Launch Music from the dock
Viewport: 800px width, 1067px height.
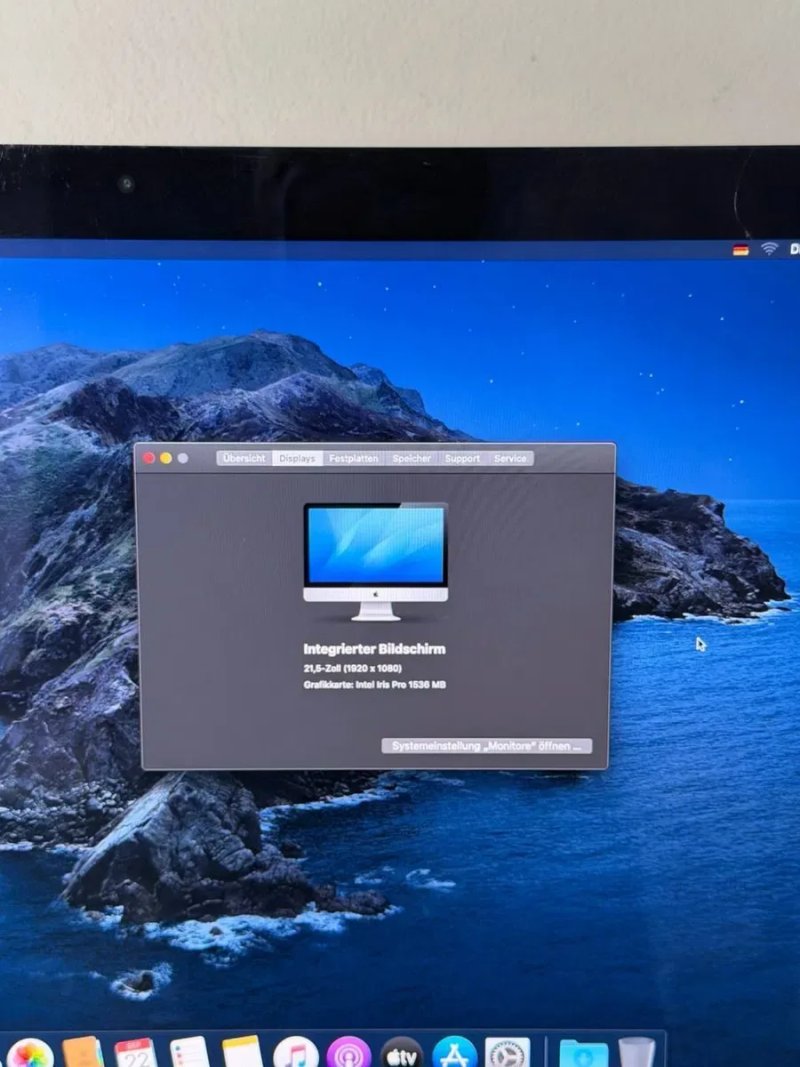coord(295,1053)
